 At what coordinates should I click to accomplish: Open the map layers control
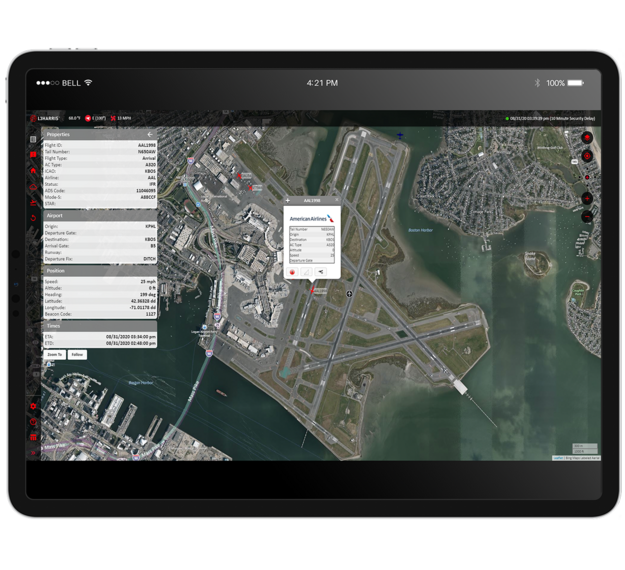click(x=587, y=138)
